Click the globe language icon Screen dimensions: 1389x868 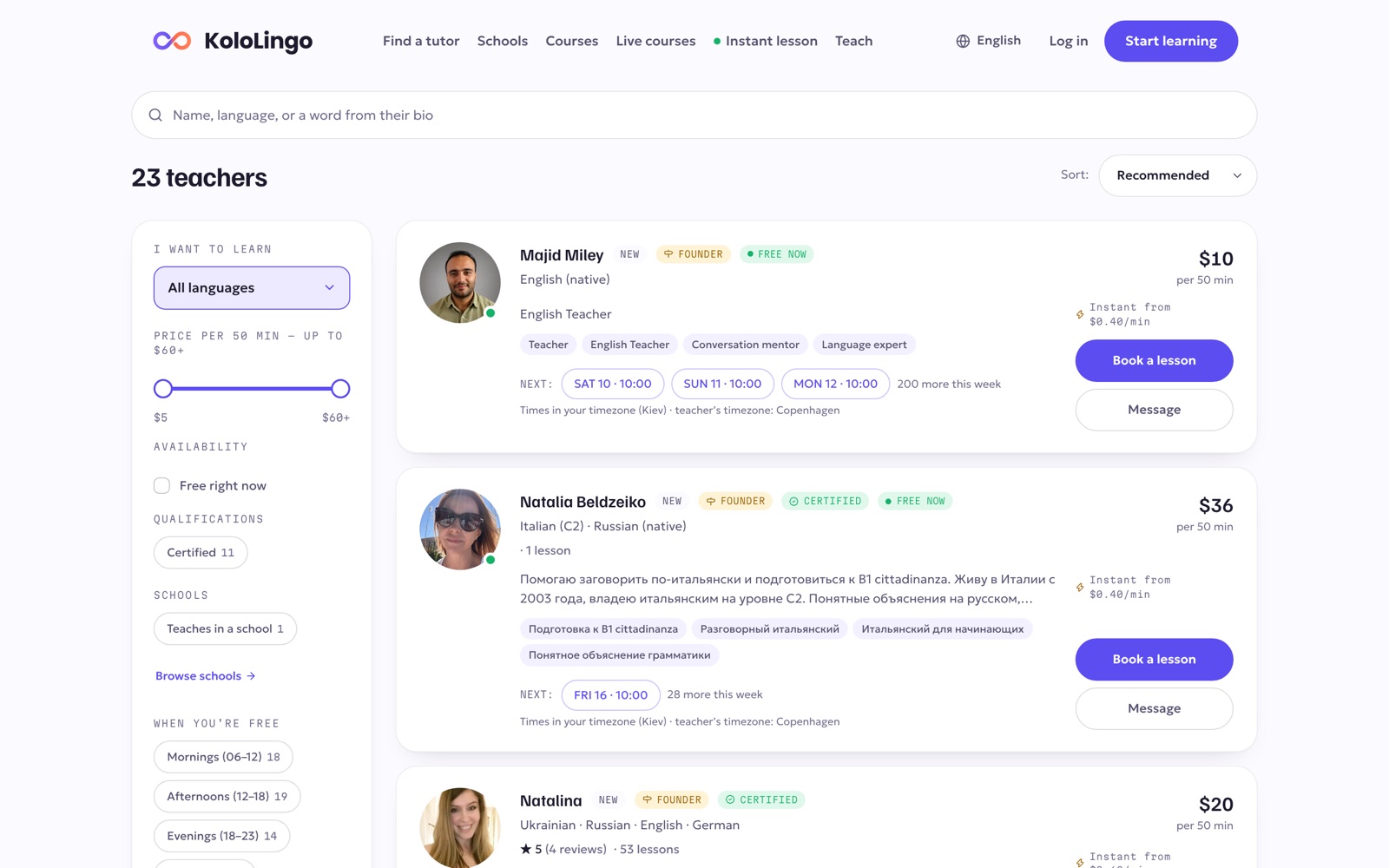tap(963, 41)
